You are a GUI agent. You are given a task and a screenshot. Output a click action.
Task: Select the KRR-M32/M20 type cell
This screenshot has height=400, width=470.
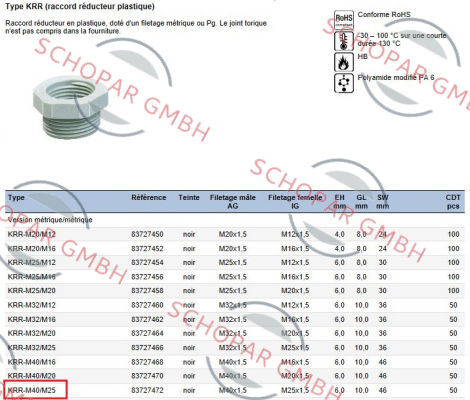32,333
